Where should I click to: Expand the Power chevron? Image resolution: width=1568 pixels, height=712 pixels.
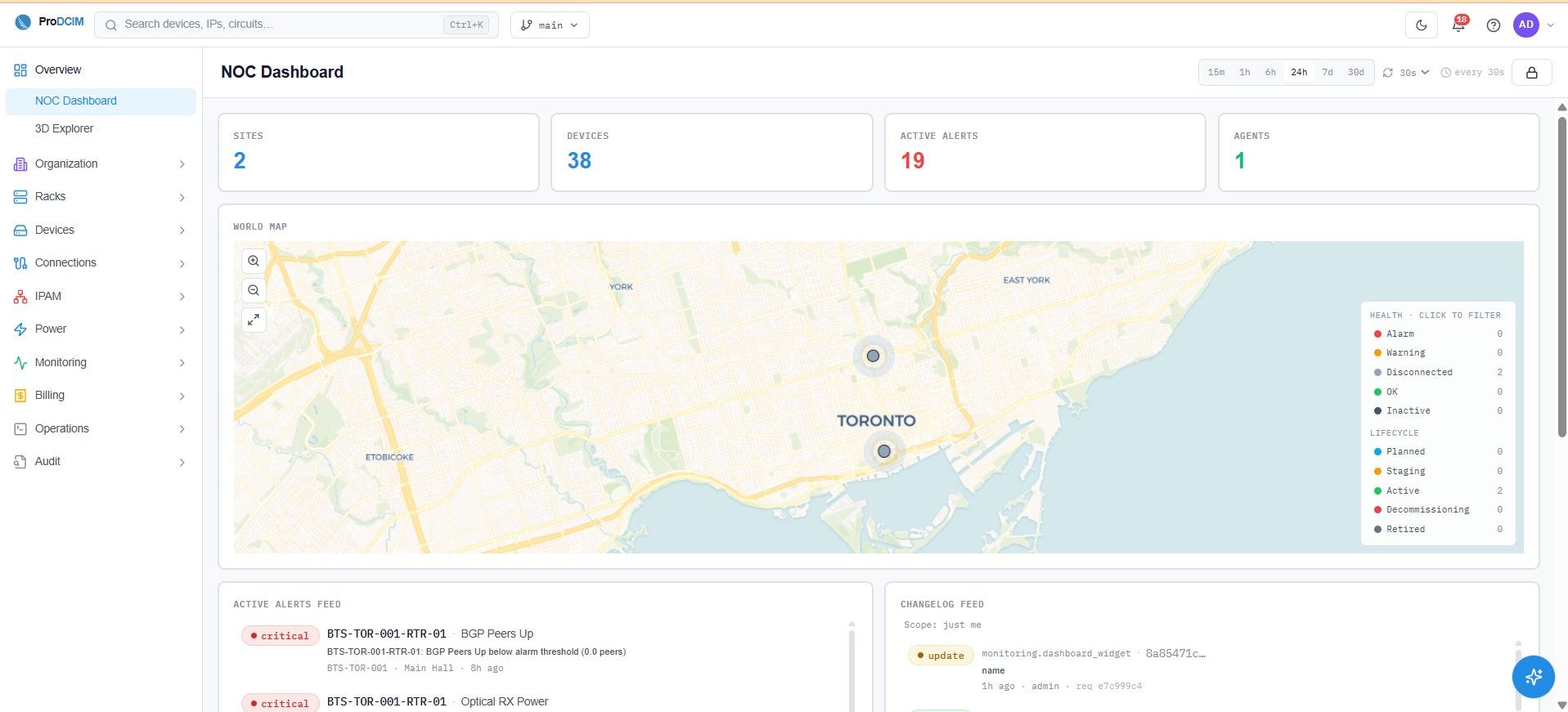point(182,329)
